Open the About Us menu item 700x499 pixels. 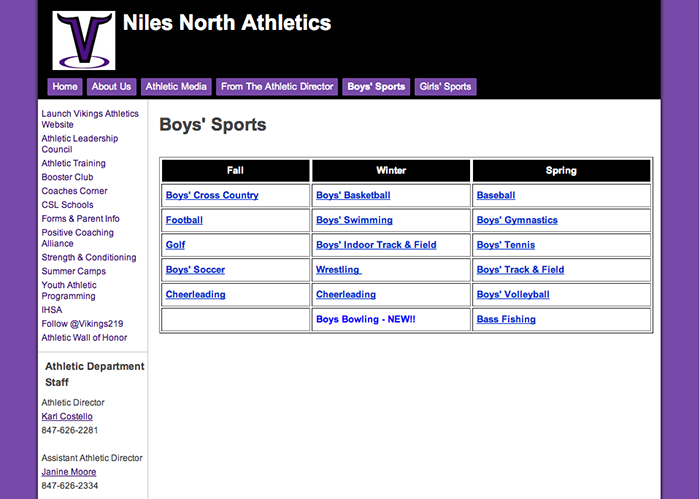[111, 87]
